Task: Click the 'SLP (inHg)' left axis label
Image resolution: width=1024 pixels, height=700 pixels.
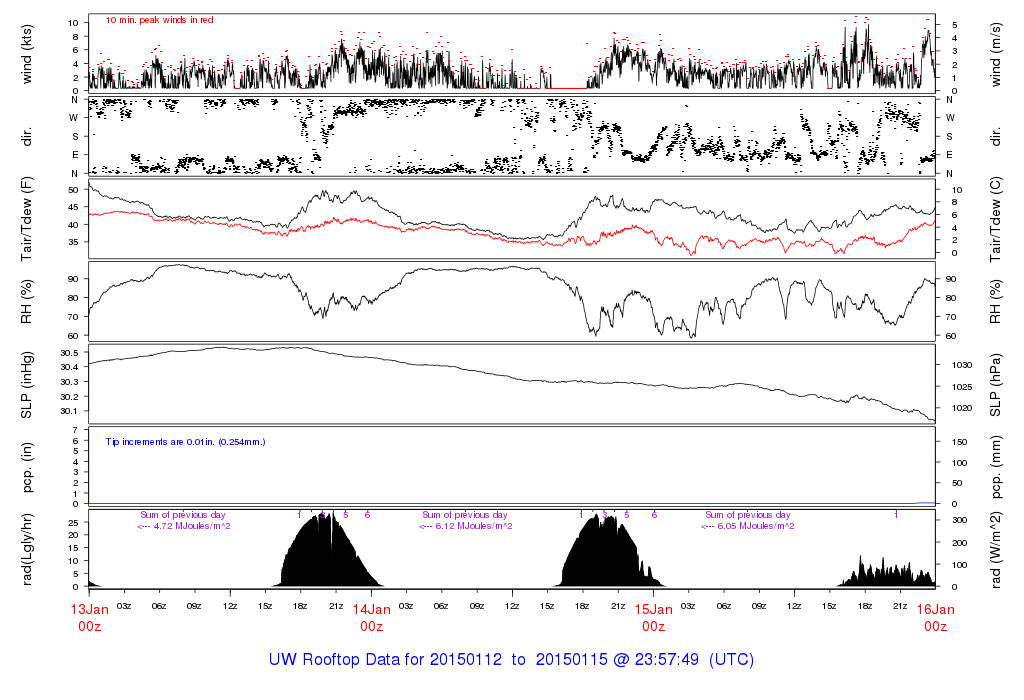Action: (x=27, y=385)
